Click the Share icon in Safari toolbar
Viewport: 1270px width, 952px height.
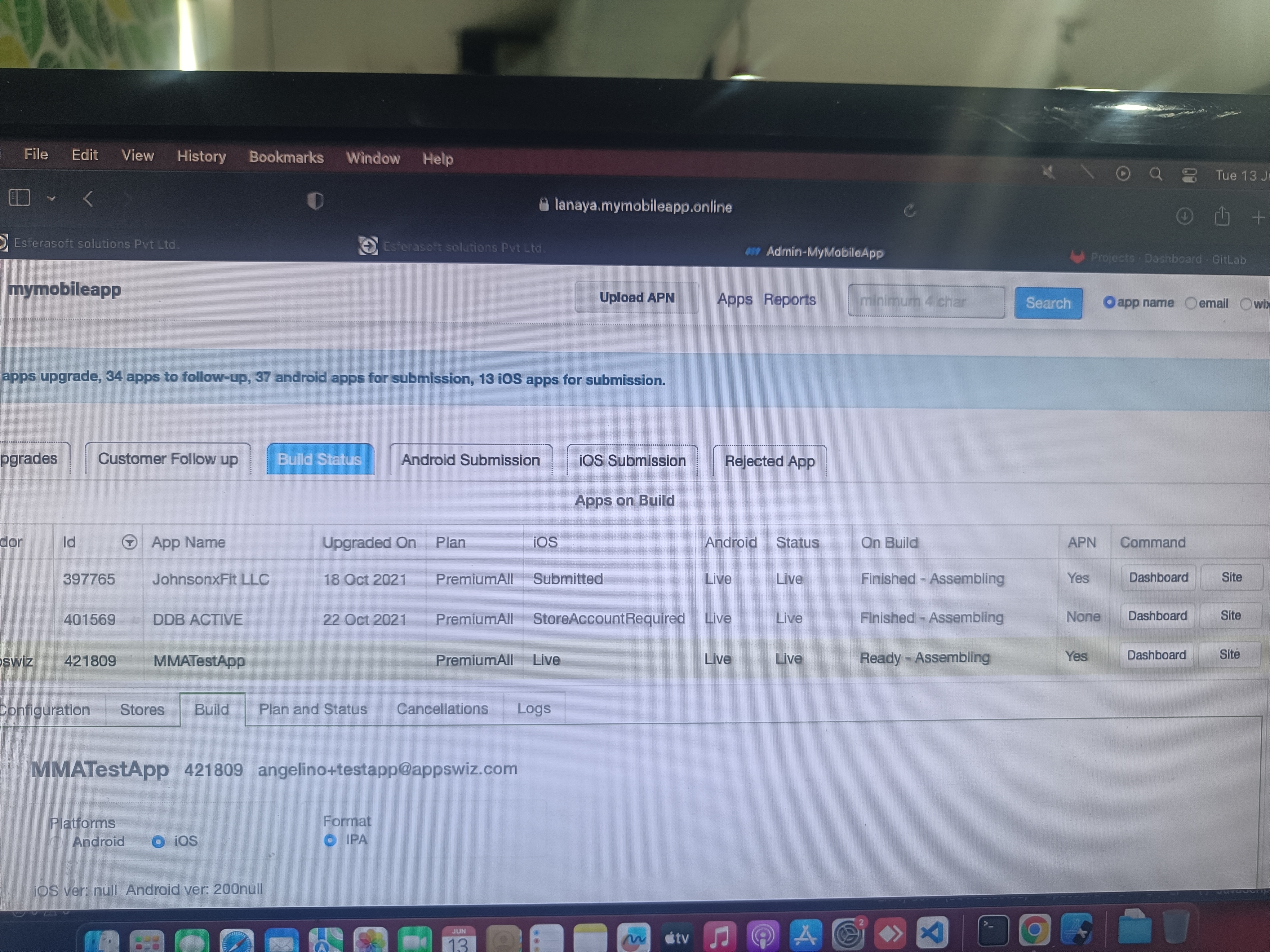(x=1222, y=216)
